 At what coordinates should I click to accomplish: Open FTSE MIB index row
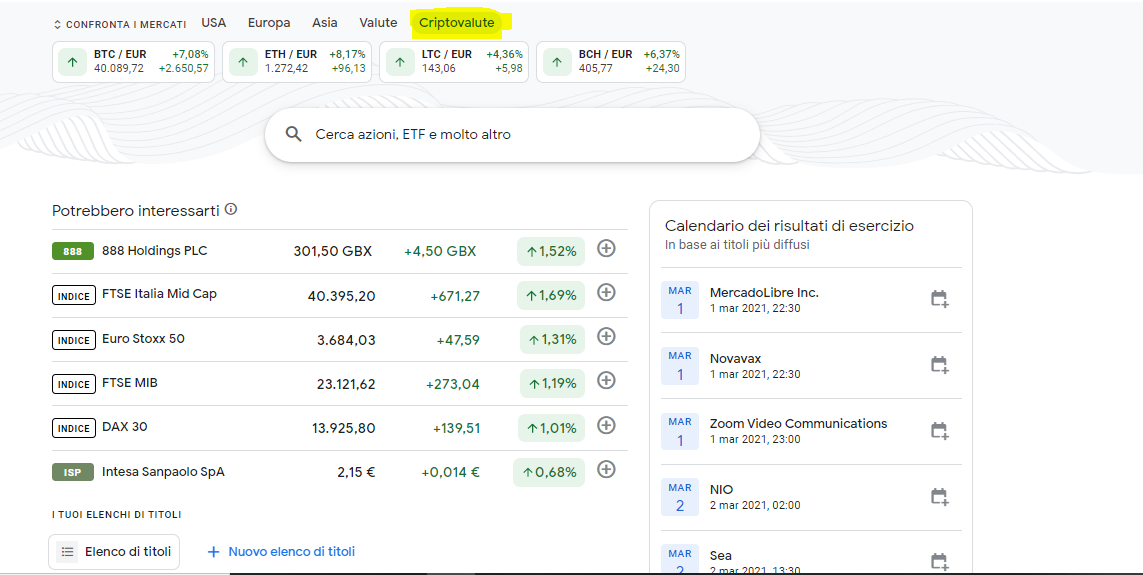pyautogui.click(x=340, y=383)
